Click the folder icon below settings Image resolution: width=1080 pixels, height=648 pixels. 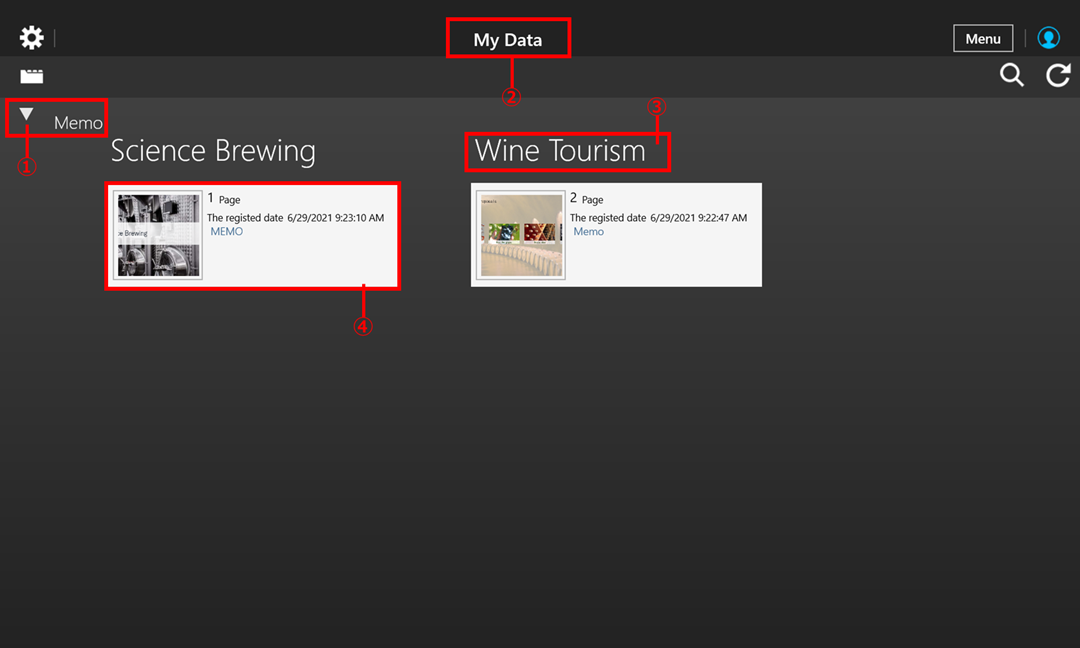click(32, 76)
